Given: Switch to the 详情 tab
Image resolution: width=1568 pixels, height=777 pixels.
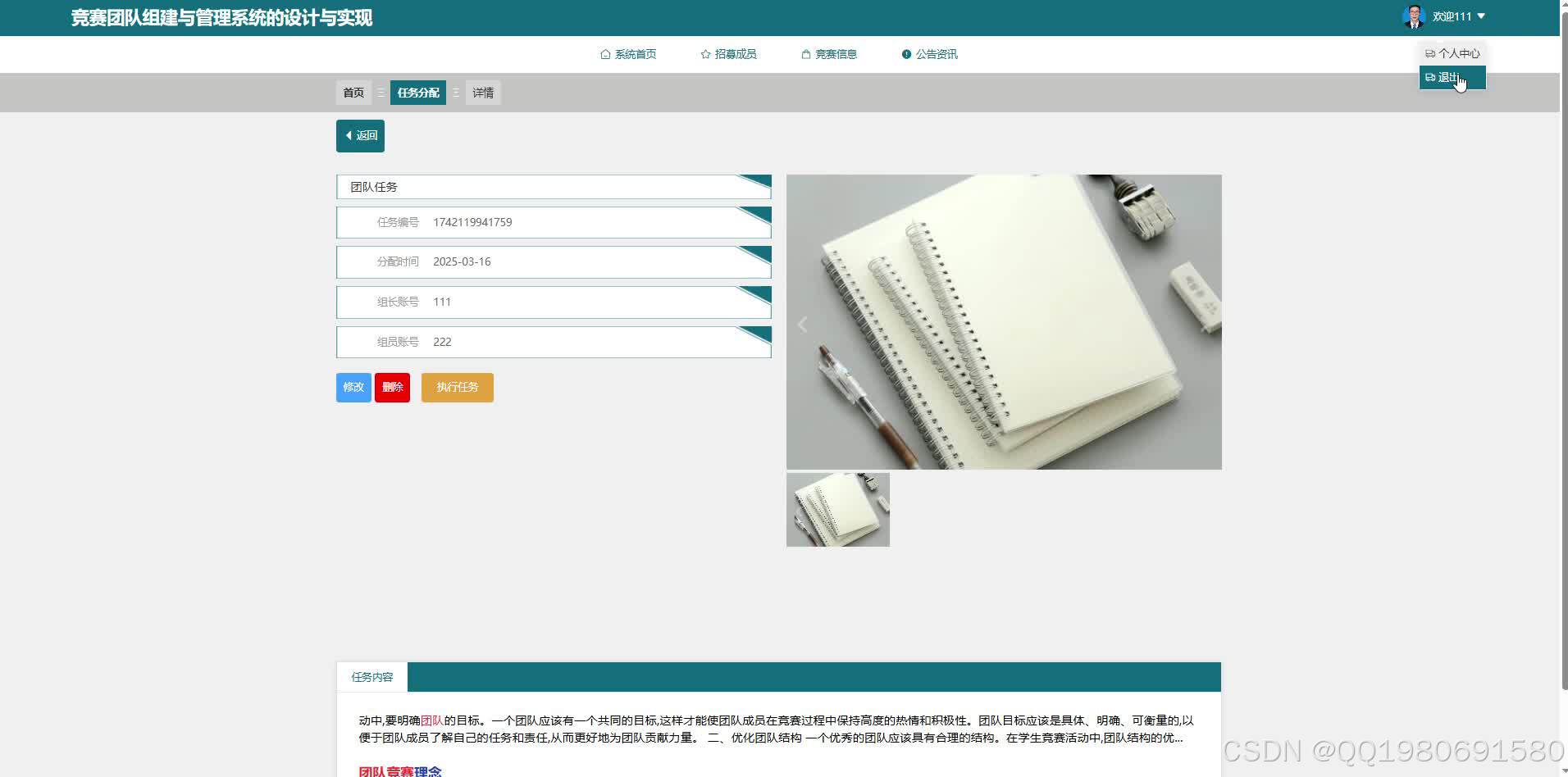Looking at the screenshot, I should [x=482, y=93].
